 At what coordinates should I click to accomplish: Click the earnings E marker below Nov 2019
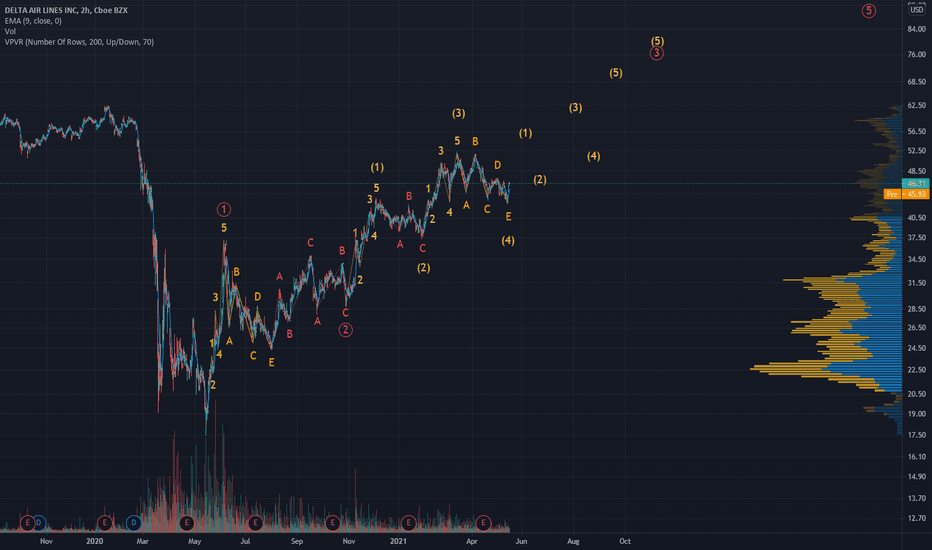click(x=27, y=523)
